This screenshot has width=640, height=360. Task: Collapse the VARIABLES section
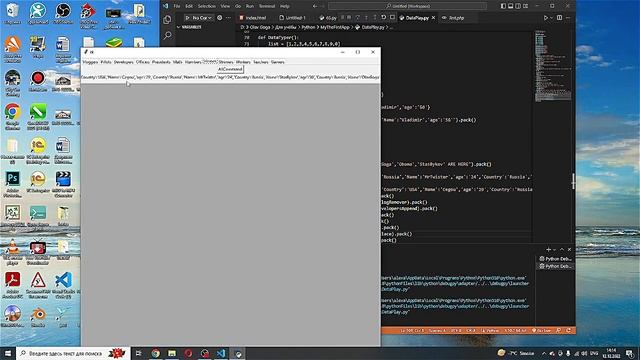pyautogui.click(x=188, y=27)
